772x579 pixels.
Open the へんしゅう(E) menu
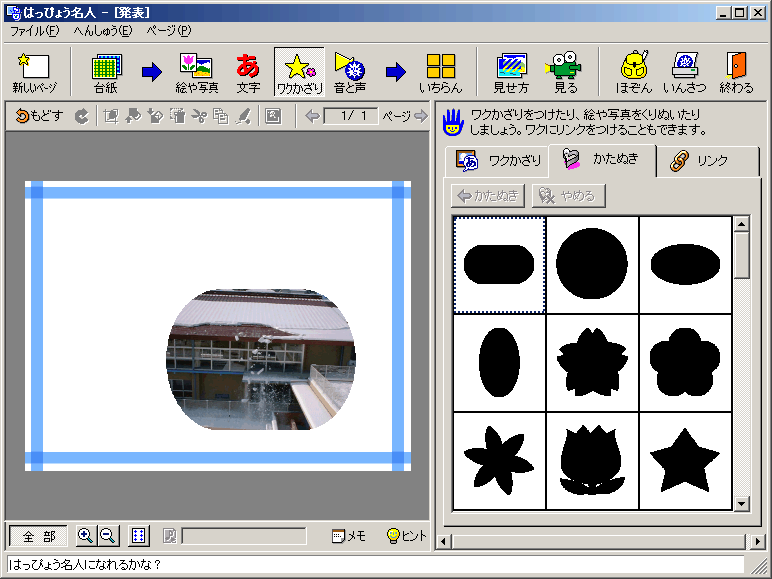tap(103, 31)
